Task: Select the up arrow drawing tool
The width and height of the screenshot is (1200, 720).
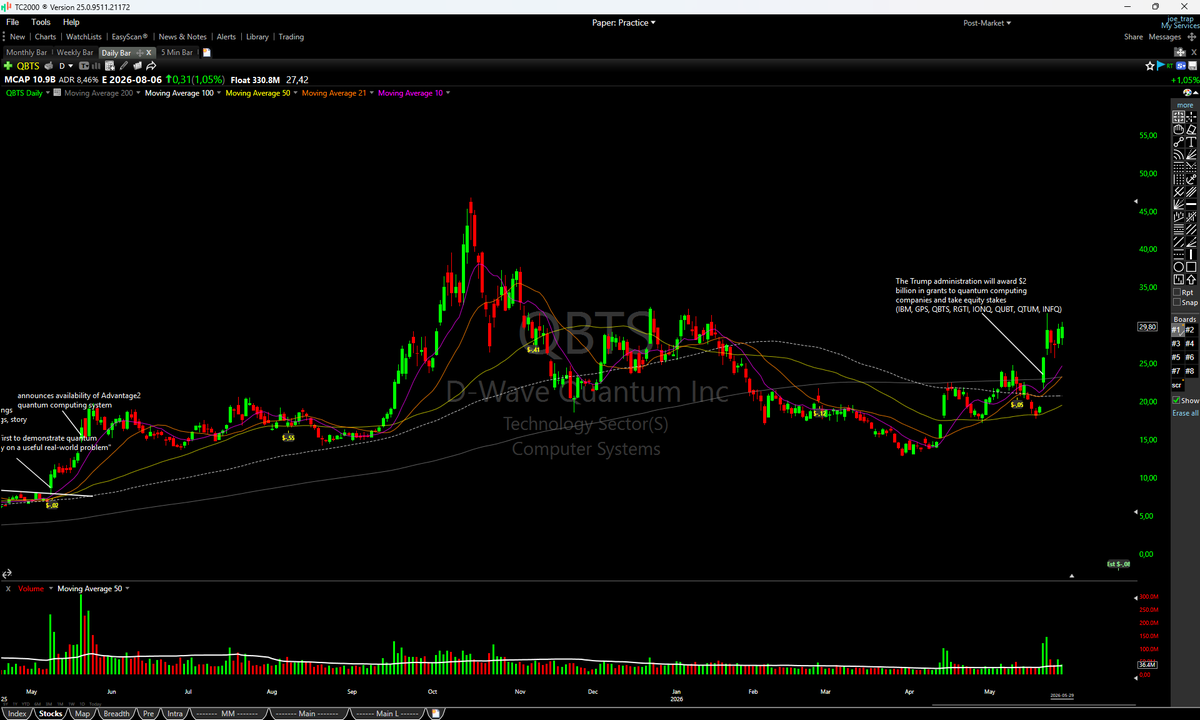Action: pyautogui.click(x=1191, y=279)
